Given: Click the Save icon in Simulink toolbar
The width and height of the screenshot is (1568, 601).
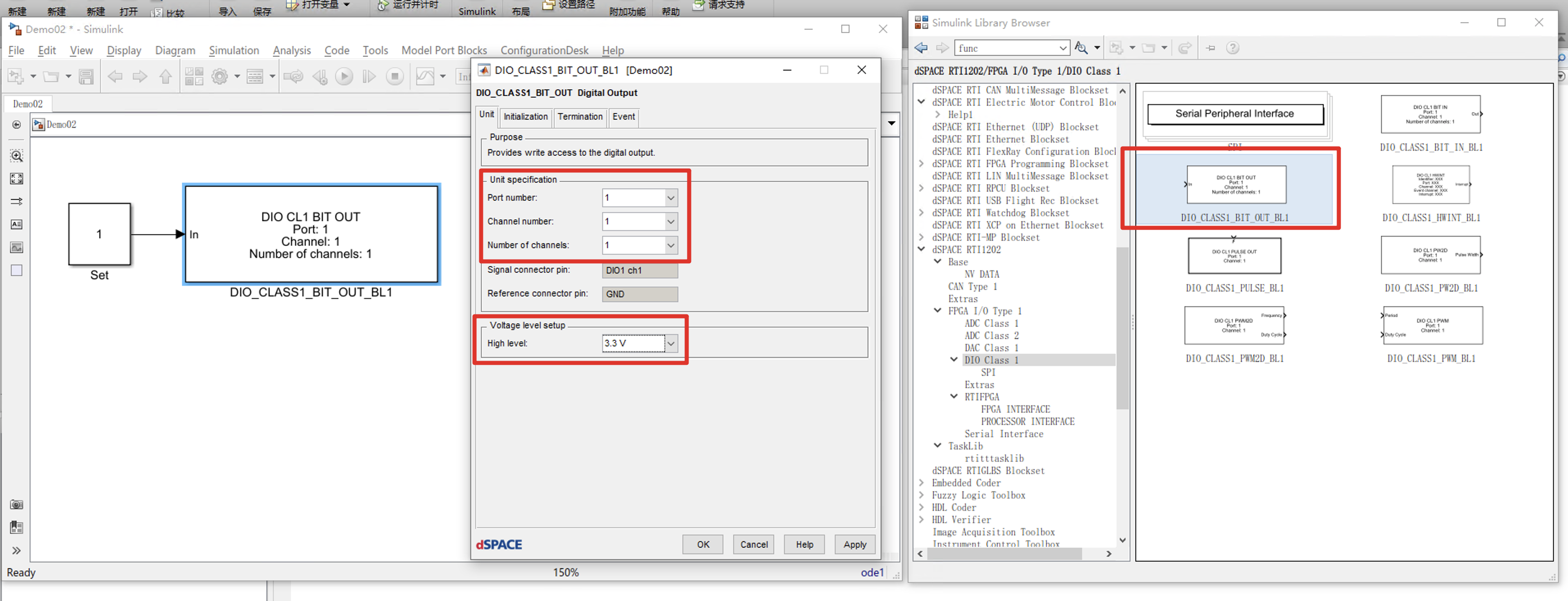Looking at the screenshot, I should pyautogui.click(x=86, y=77).
